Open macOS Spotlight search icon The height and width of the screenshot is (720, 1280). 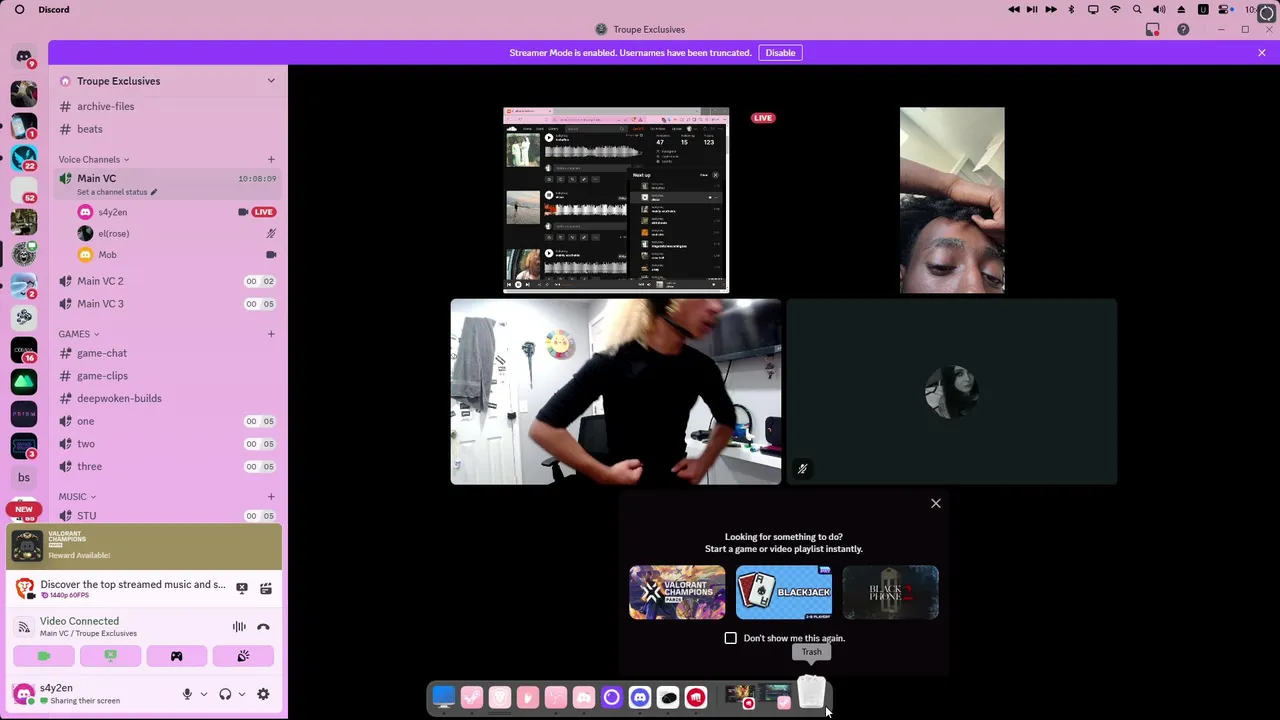coord(1137,10)
